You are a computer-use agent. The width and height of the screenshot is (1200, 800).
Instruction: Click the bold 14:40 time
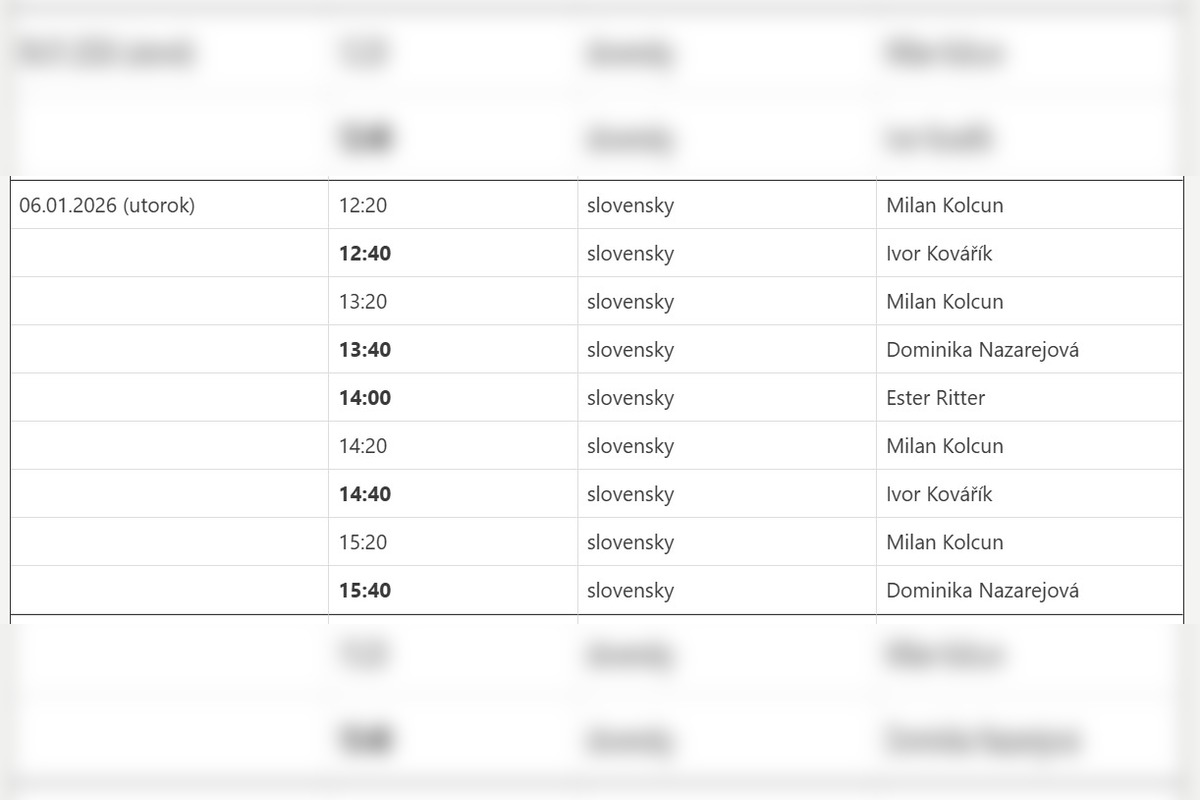365,494
